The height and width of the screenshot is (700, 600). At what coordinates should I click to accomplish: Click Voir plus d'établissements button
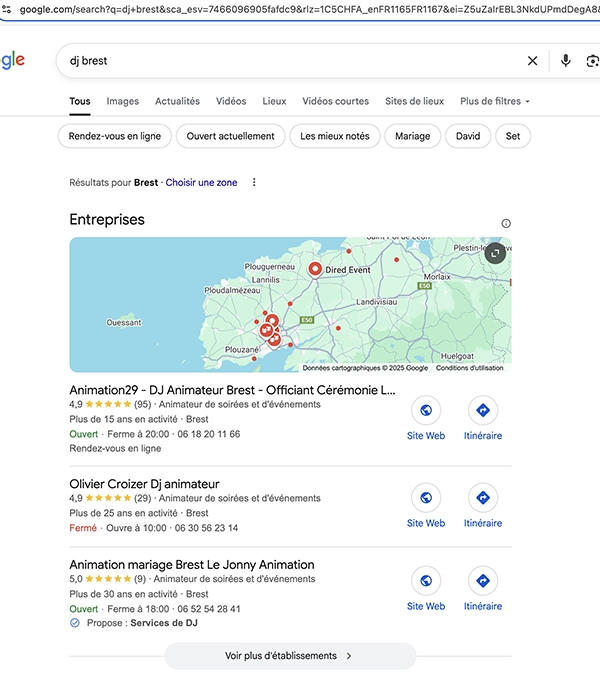[290, 656]
